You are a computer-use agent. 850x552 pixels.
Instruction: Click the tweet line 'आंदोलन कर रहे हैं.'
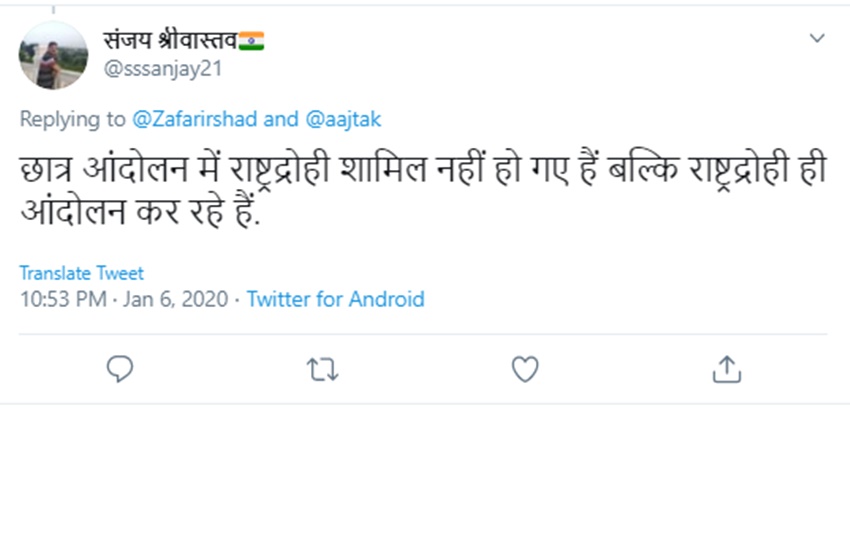click(x=140, y=216)
